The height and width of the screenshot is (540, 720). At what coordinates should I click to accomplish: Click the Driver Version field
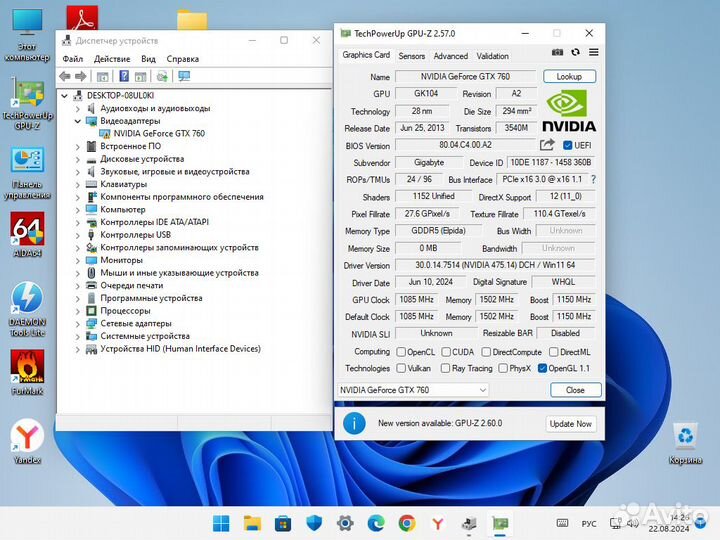[495, 265]
